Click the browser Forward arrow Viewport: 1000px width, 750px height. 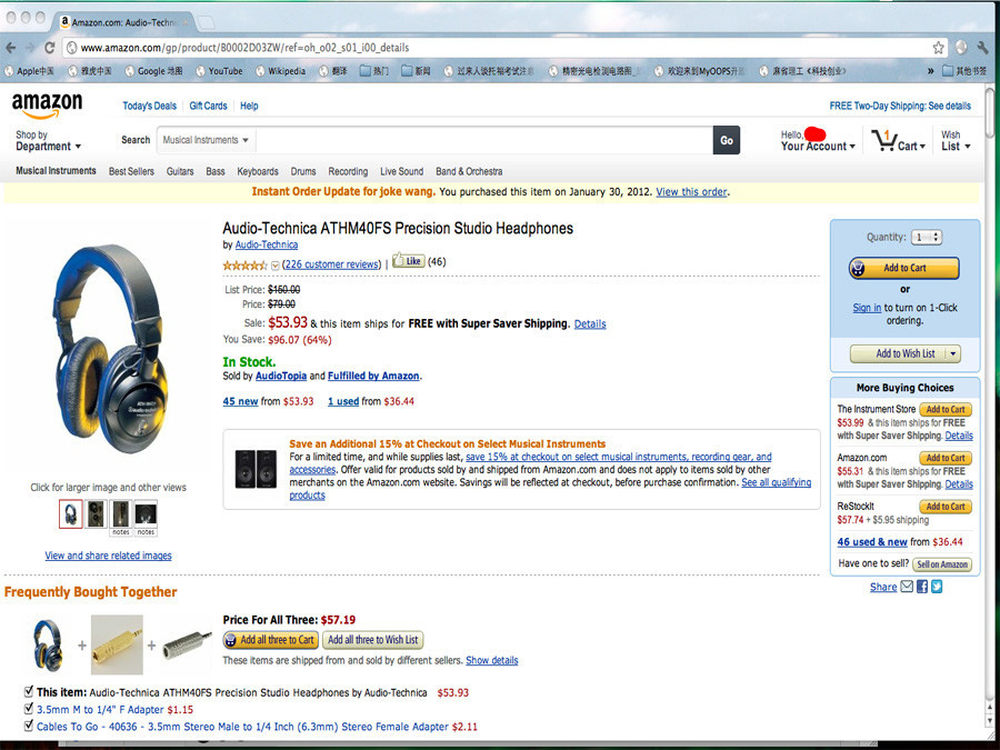click(x=30, y=48)
